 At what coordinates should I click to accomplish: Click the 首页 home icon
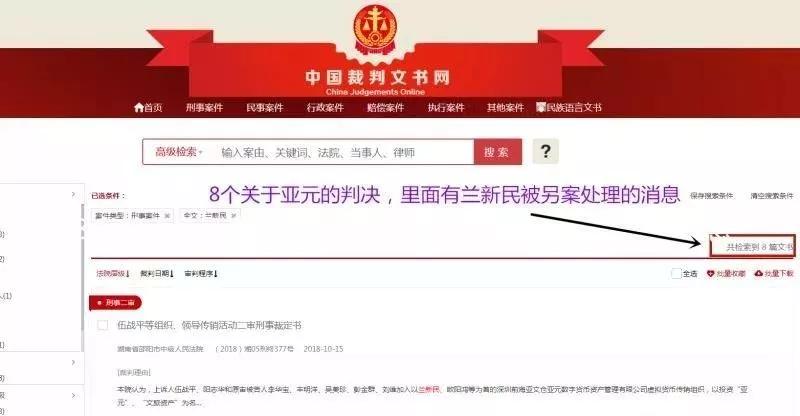(x=139, y=107)
